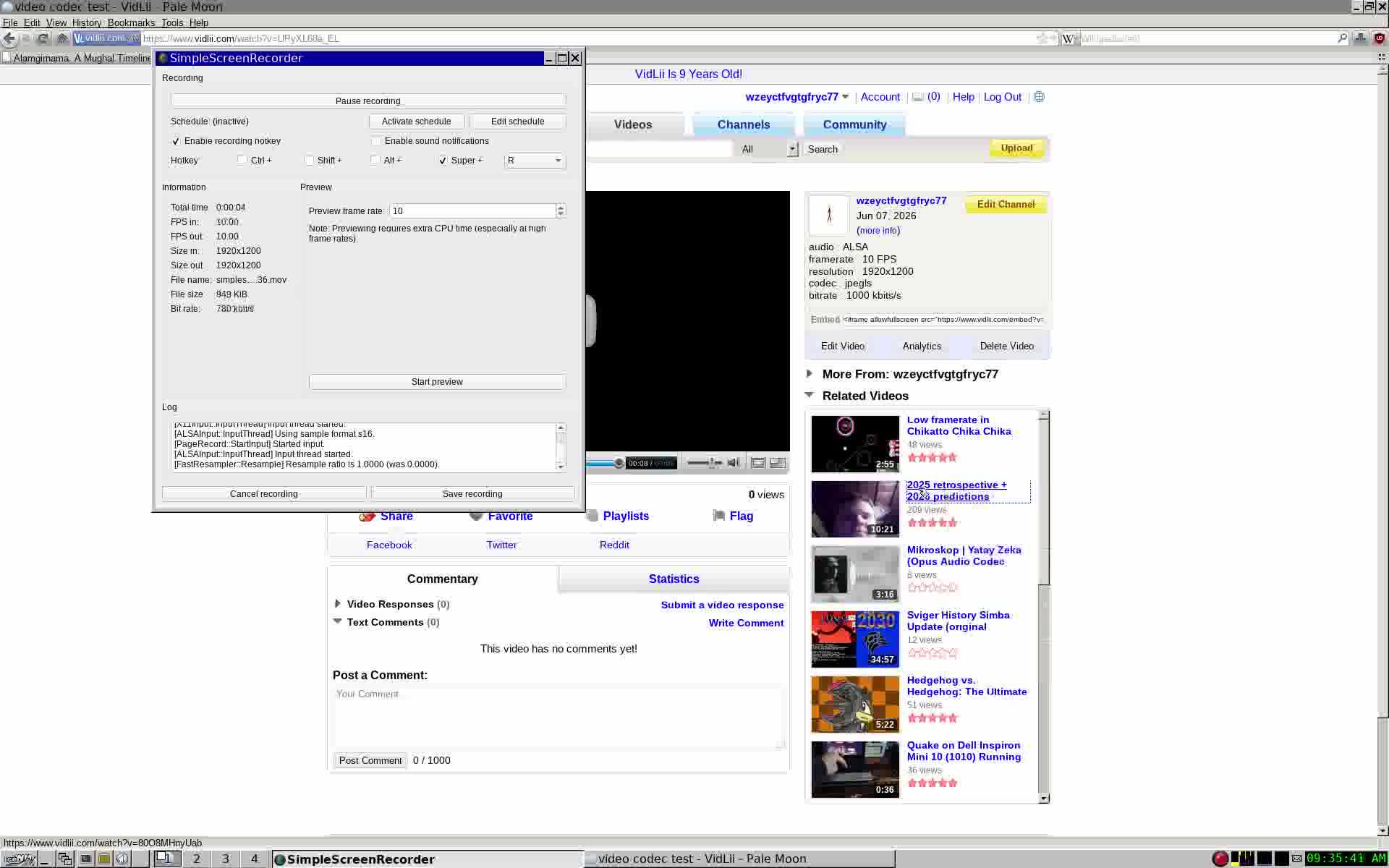Click the yellow Upload button

(1016, 148)
